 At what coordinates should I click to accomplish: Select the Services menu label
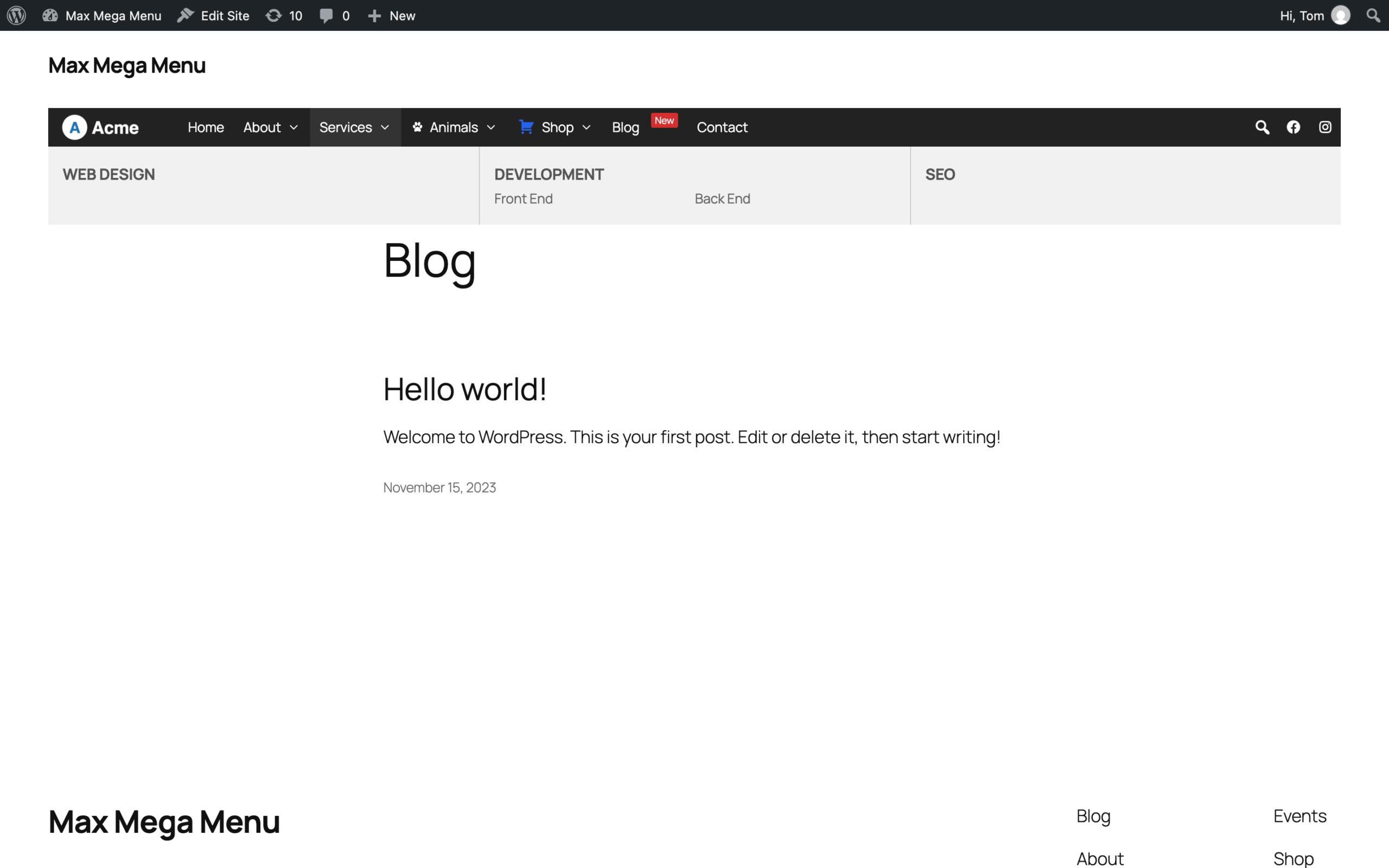[x=346, y=127]
